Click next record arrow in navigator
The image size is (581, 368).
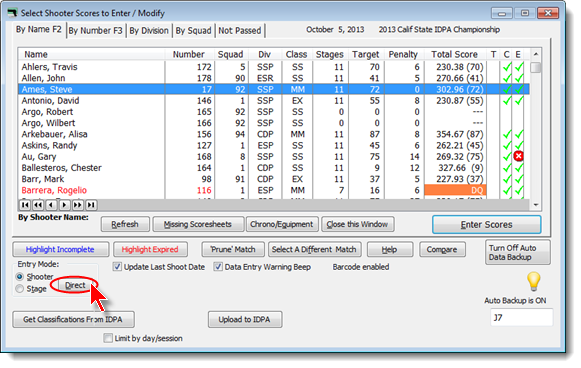coord(64,205)
